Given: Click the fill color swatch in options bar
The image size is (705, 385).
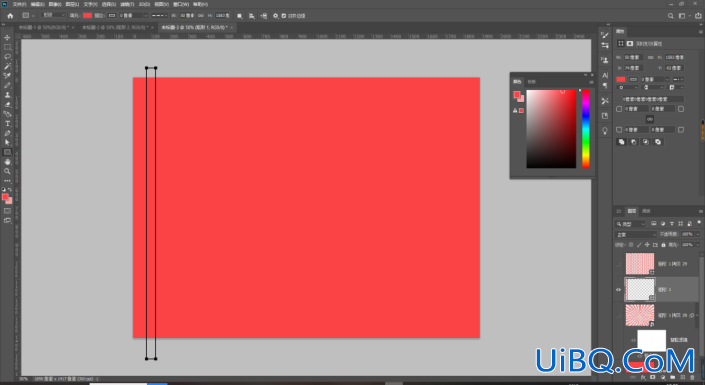Looking at the screenshot, I should 87,16.
